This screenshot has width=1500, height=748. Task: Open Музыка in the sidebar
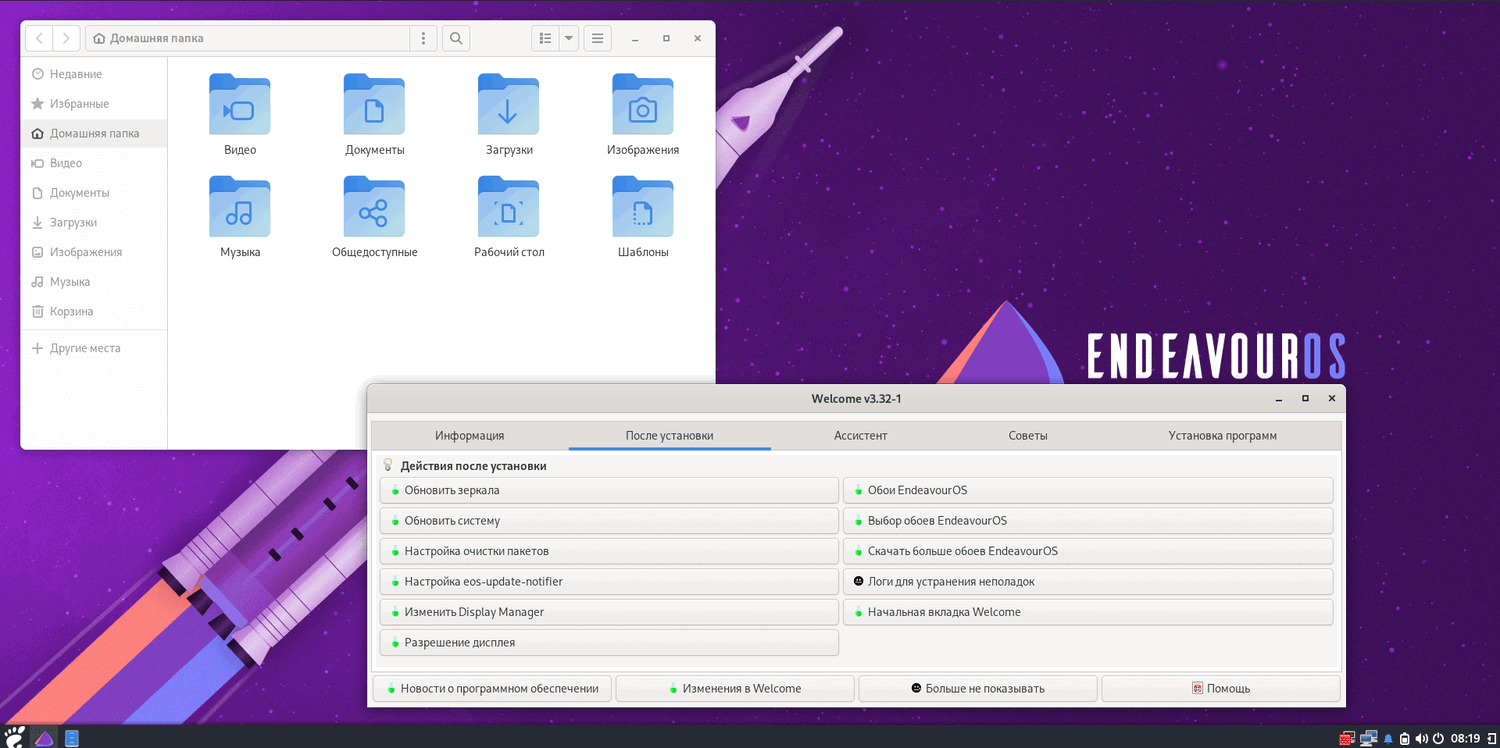[x=94, y=282]
